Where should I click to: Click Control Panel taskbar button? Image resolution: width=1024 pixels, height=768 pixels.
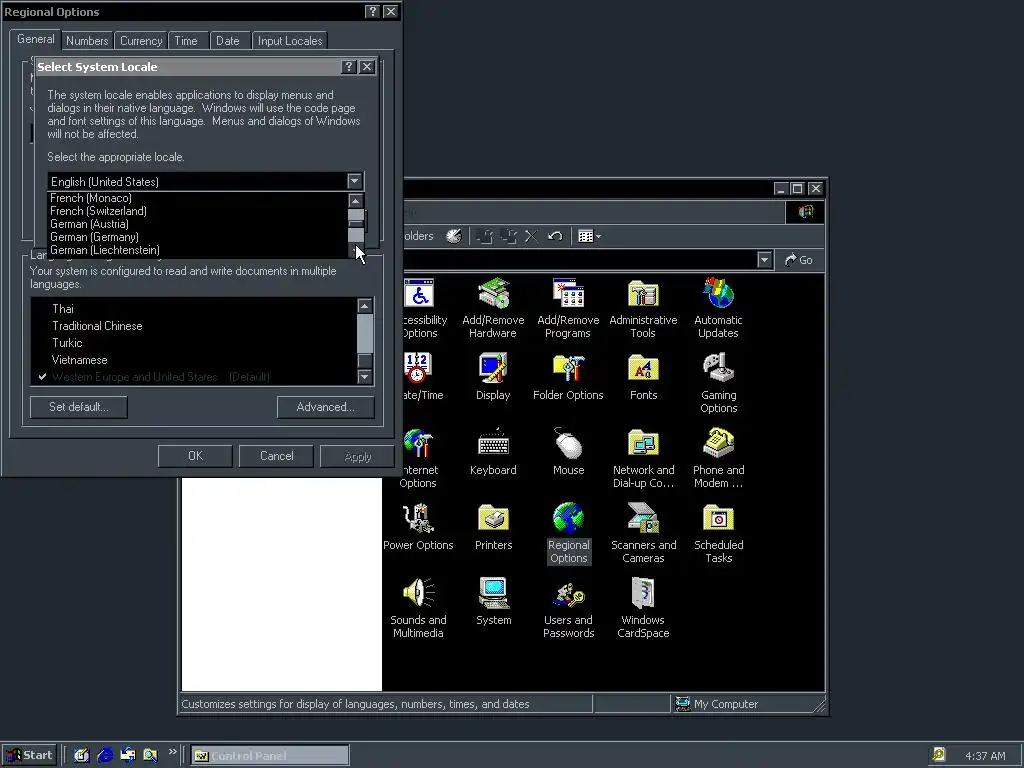[270, 756]
